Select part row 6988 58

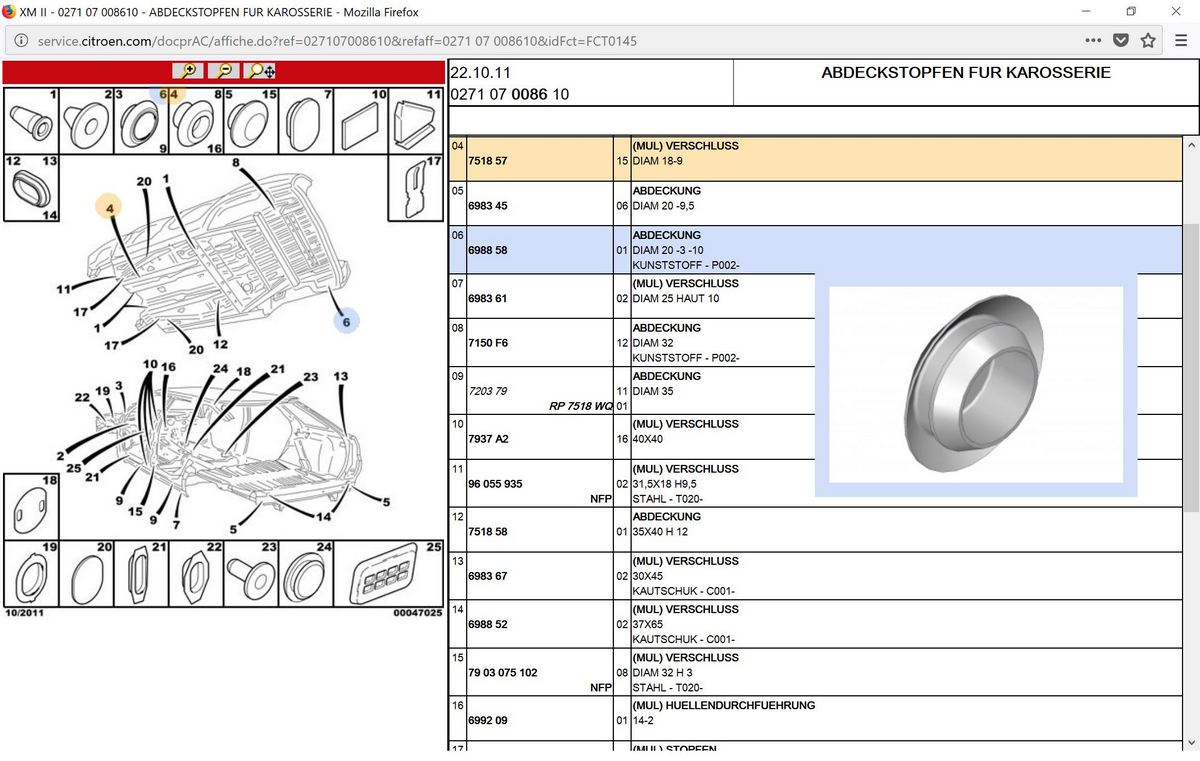[815, 250]
